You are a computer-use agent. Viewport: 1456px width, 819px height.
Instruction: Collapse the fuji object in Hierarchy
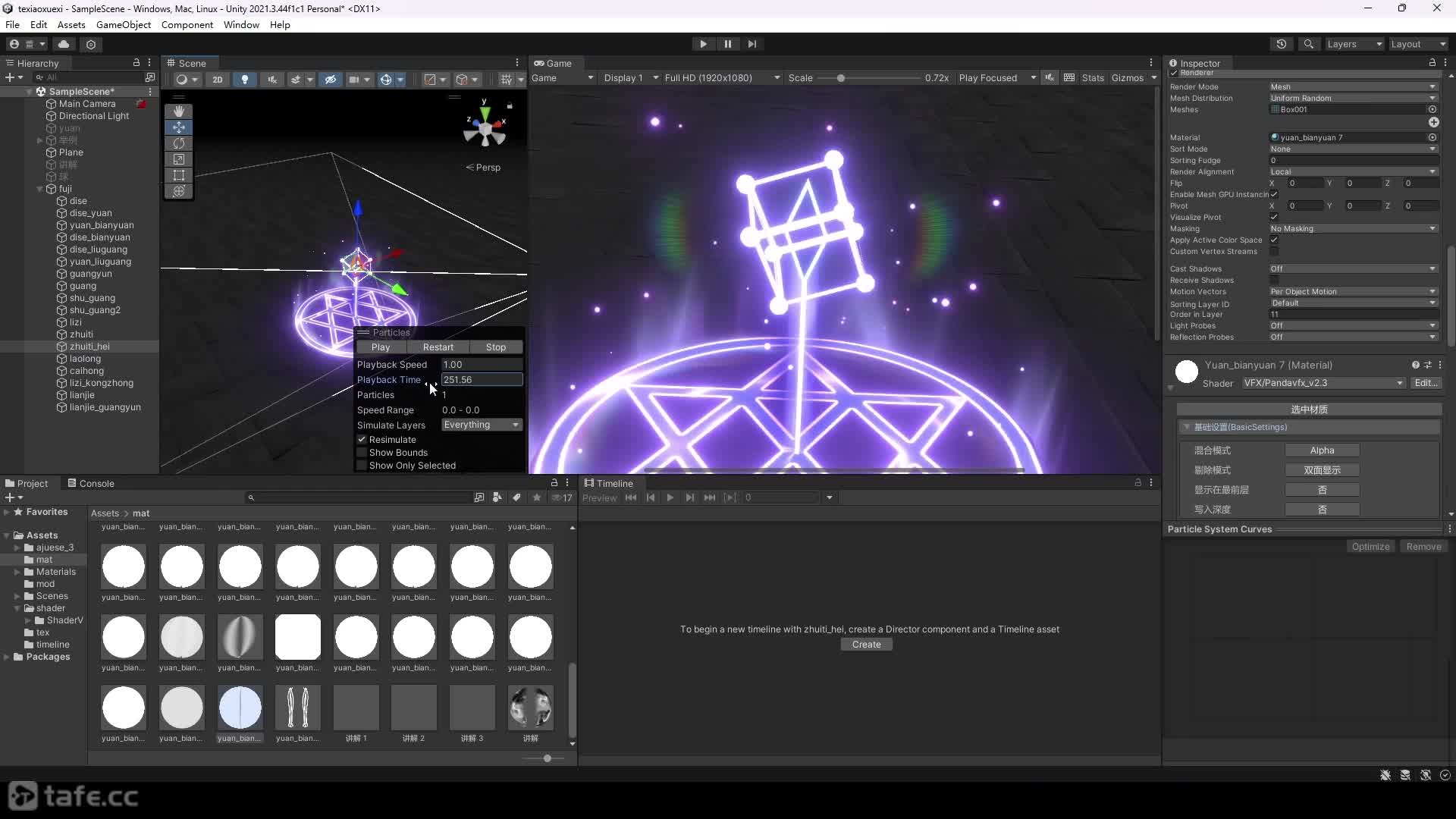tap(39, 189)
